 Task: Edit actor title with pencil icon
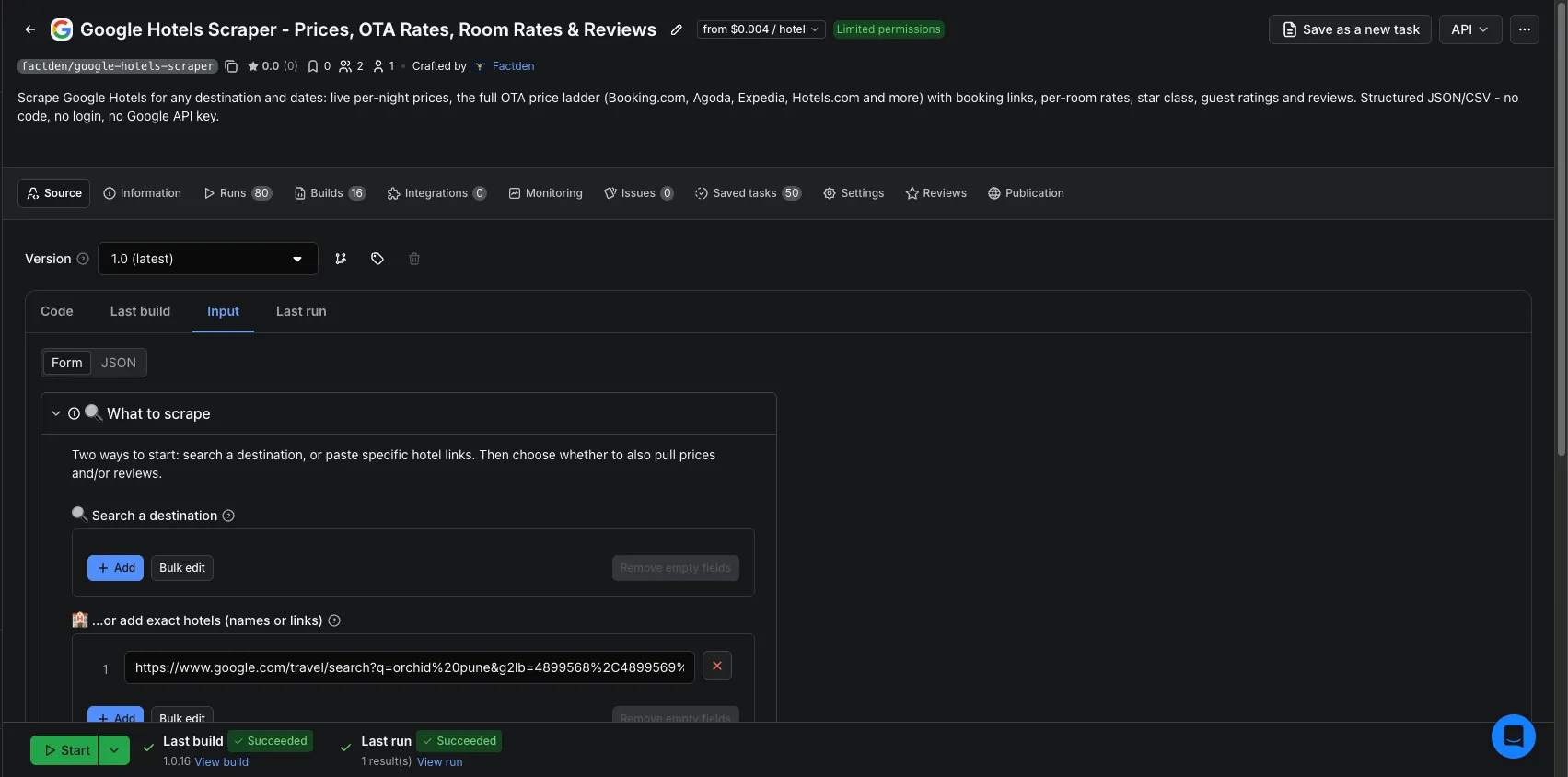coord(677,29)
